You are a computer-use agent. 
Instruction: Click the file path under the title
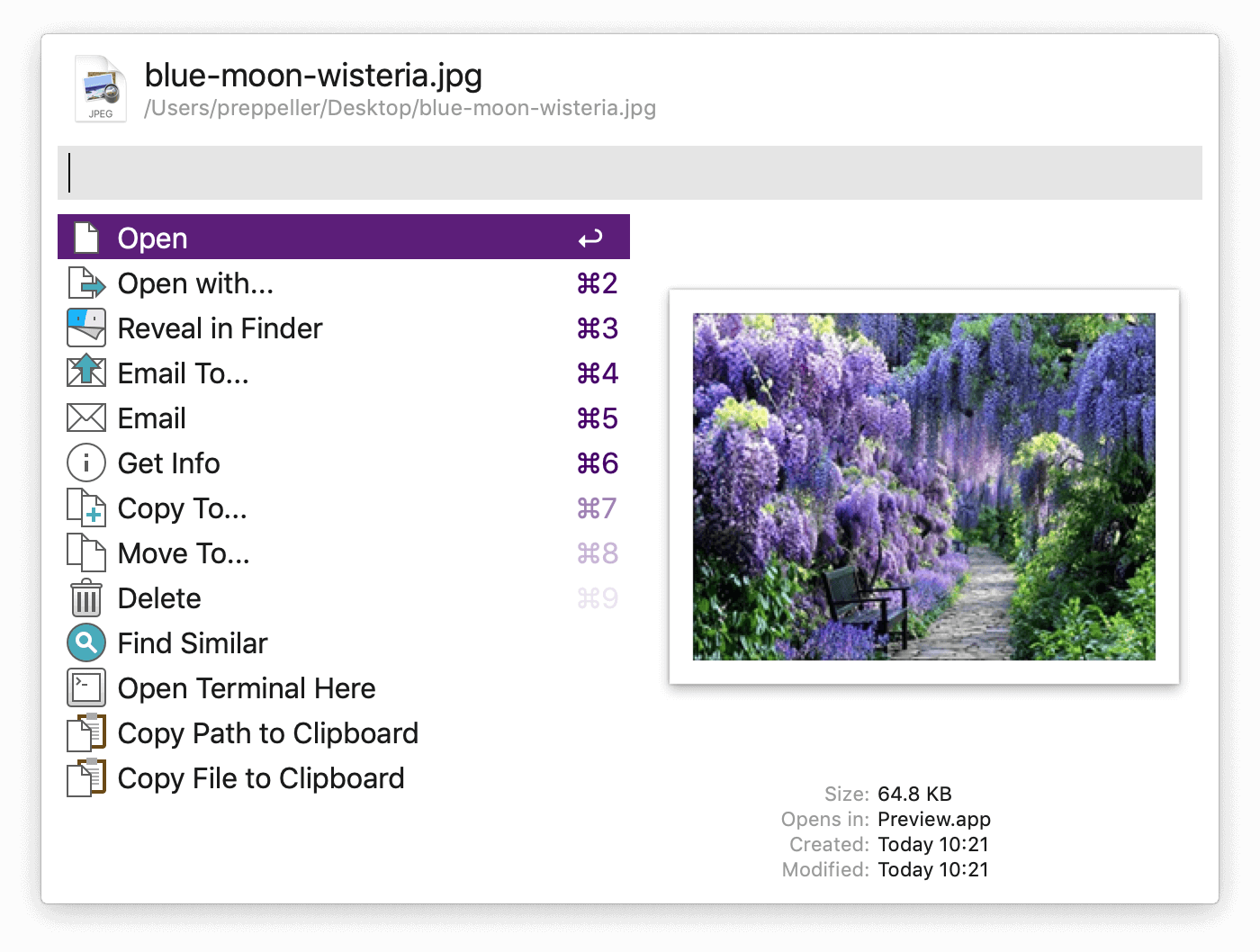[401, 108]
